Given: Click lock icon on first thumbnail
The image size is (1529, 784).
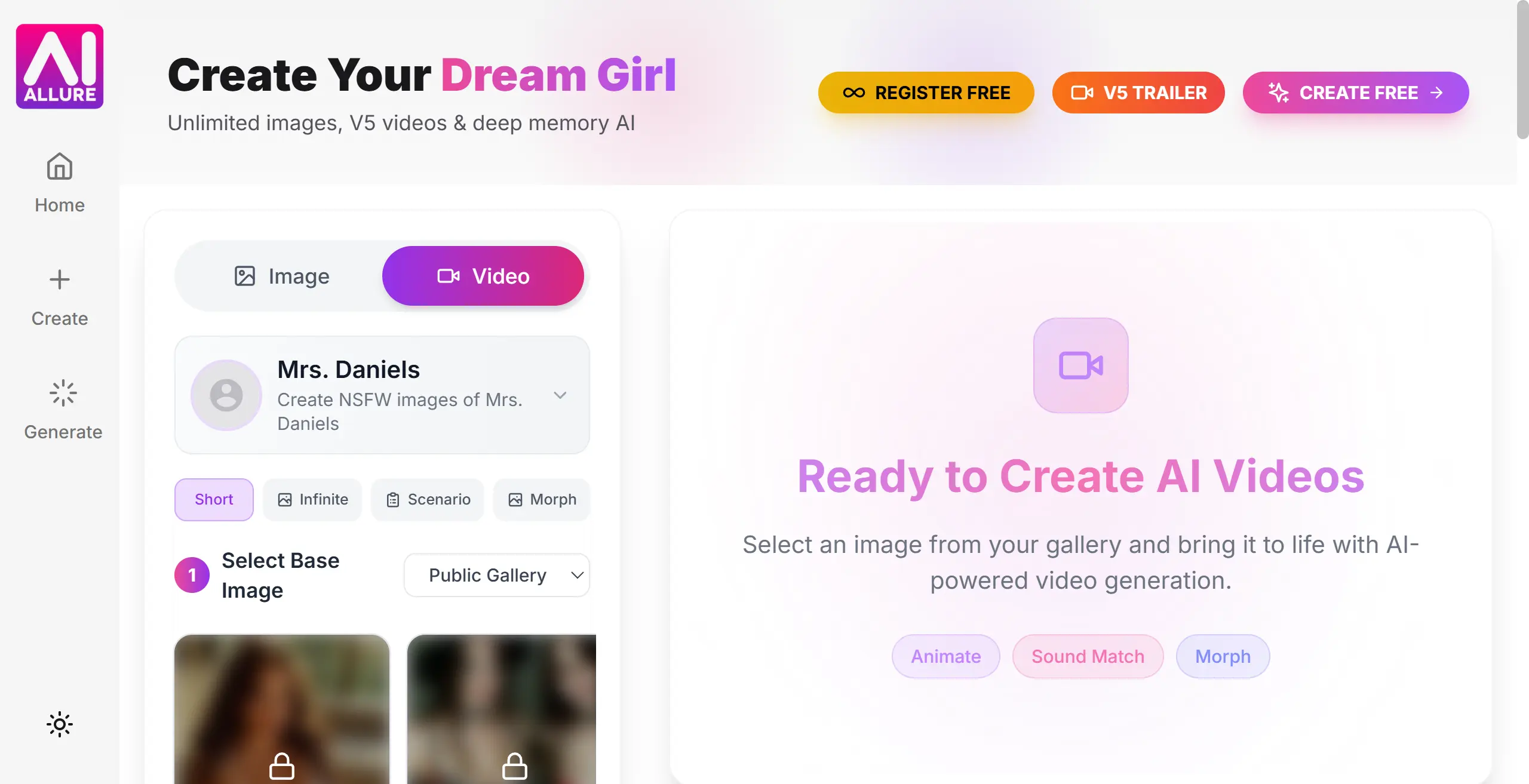Looking at the screenshot, I should [x=282, y=766].
